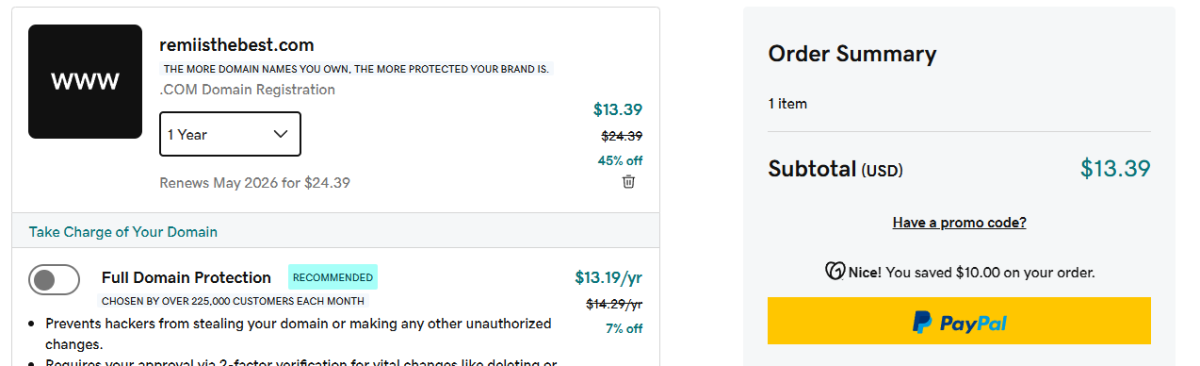Click the 45% off discount label
Viewport: 1200px width, 366px height.
620,160
